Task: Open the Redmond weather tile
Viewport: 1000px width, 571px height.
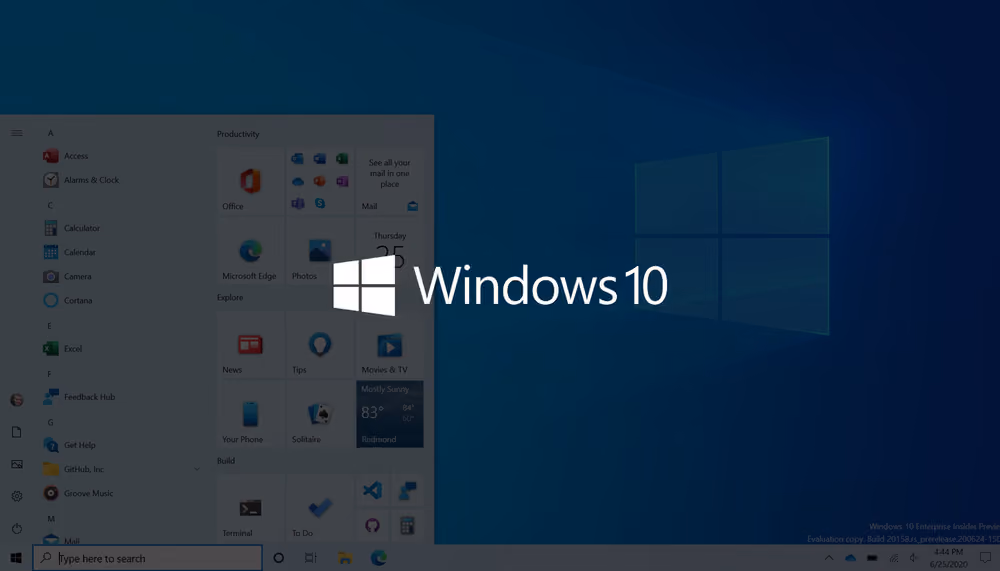Action: 390,414
